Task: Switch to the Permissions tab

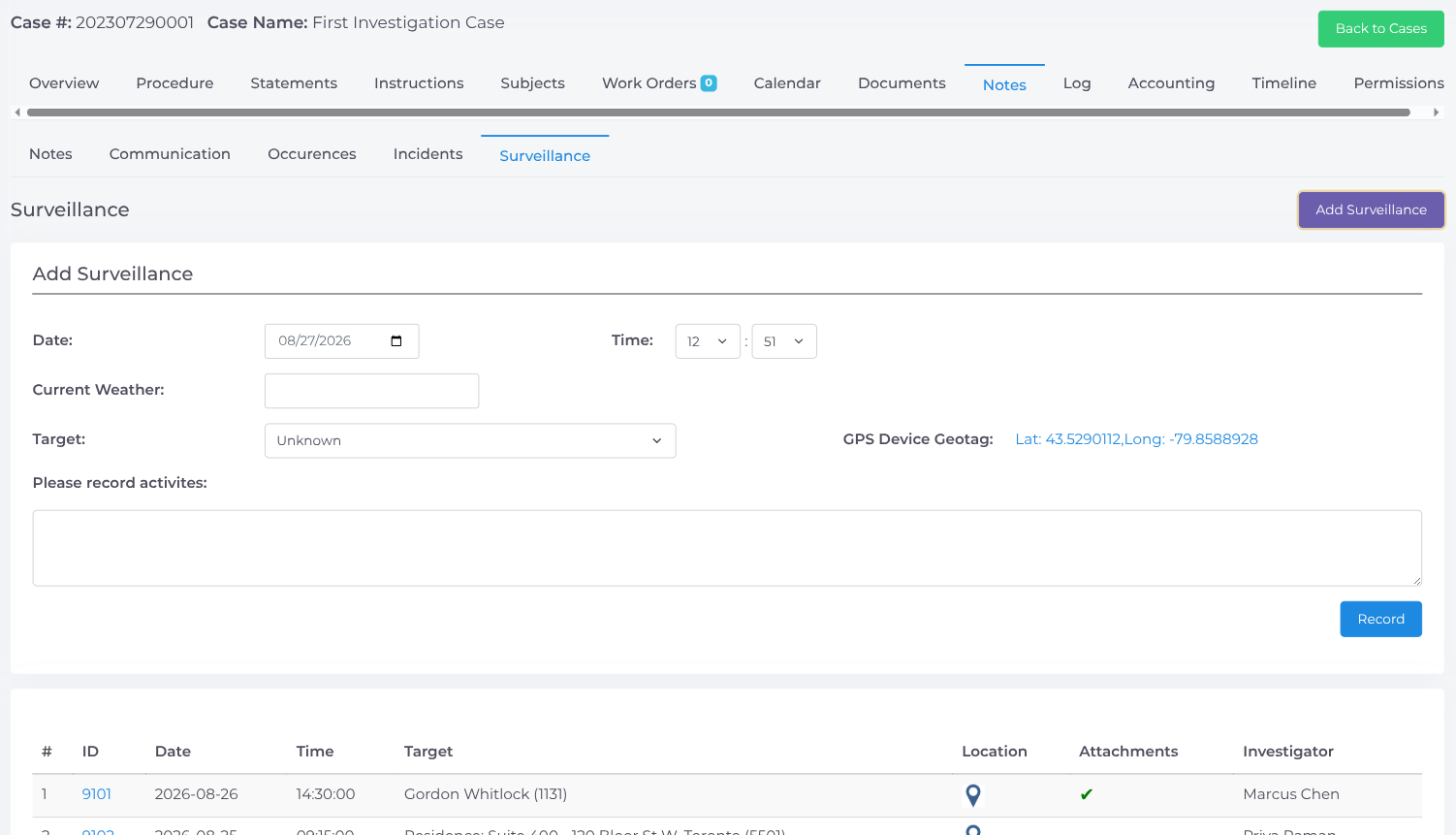Action: pyautogui.click(x=1399, y=83)
